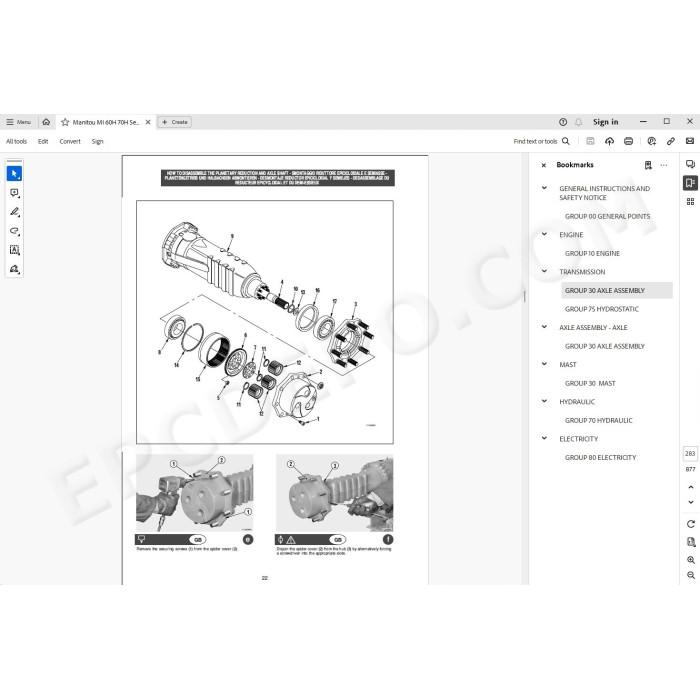
Task: Select the arrow selection tool
Action: (x=14, y=173)
